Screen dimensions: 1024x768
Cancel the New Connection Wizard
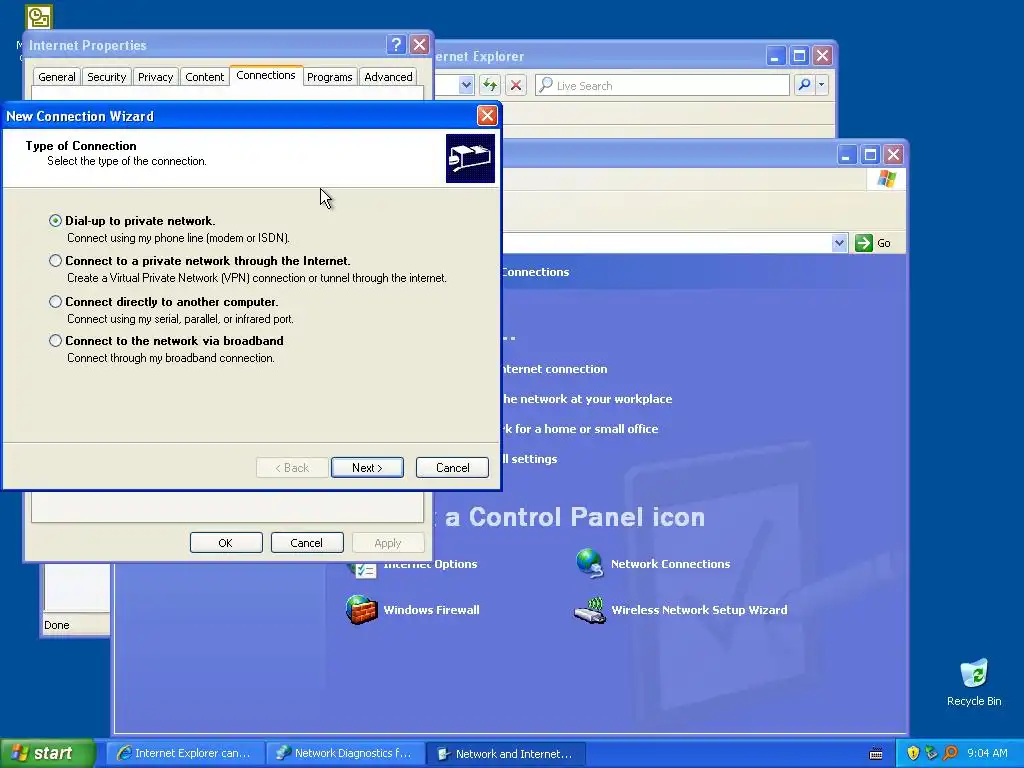(x=452, y=468)
